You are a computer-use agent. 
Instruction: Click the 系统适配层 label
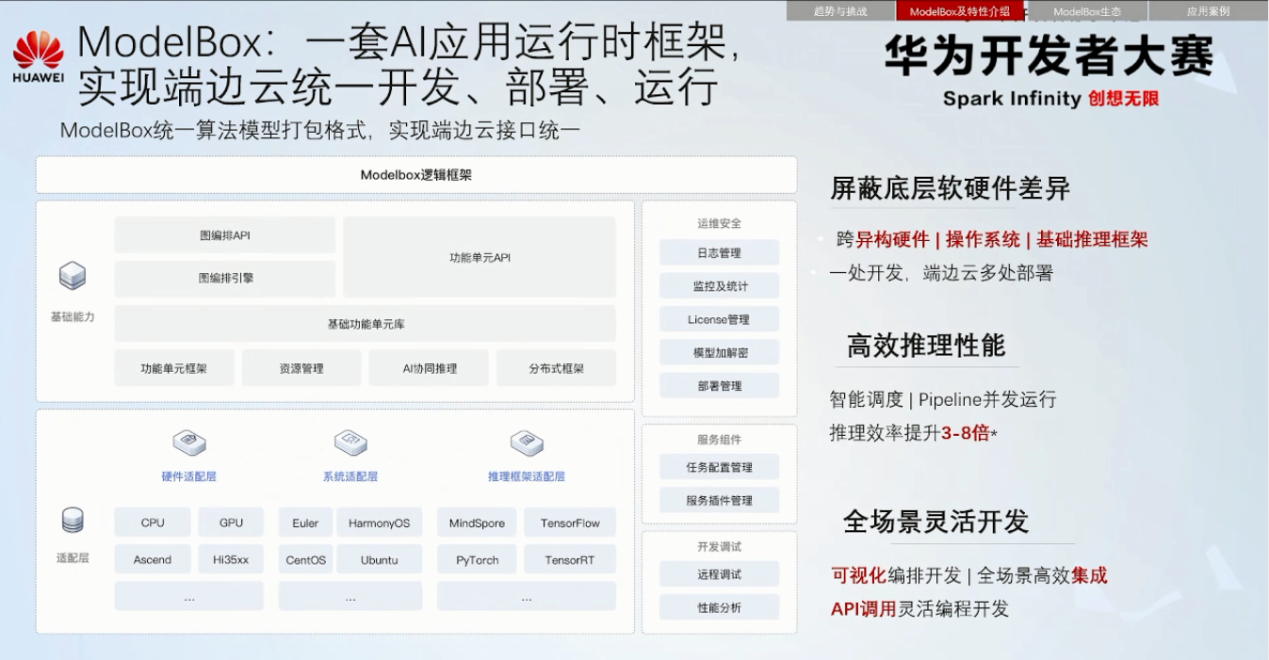(x=350, y=477)
